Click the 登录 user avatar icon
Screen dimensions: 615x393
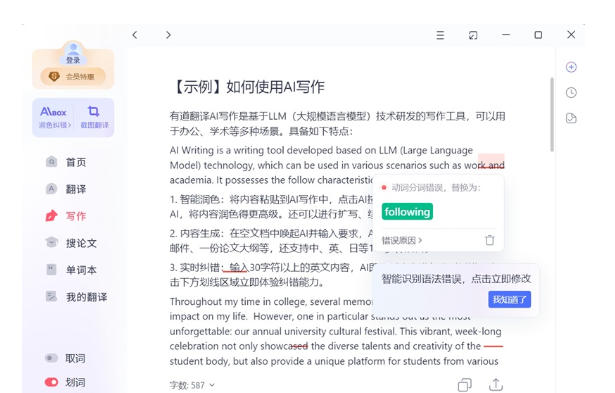[73, 53]
